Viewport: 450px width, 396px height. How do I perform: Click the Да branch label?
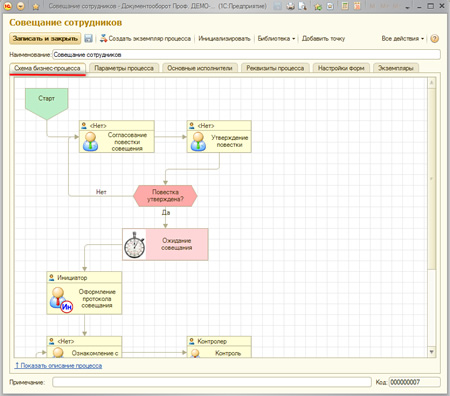pos(166,213)
